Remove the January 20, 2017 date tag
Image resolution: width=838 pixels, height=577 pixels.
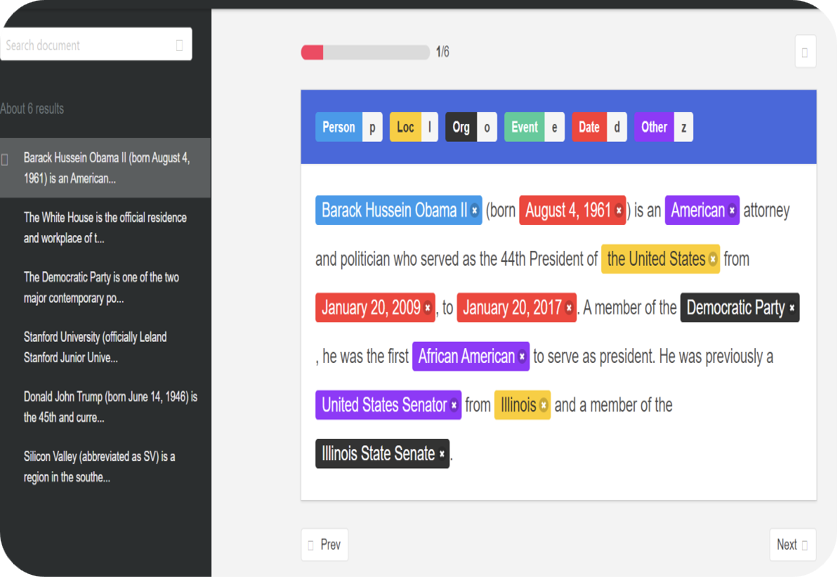(x=569, y=308)
